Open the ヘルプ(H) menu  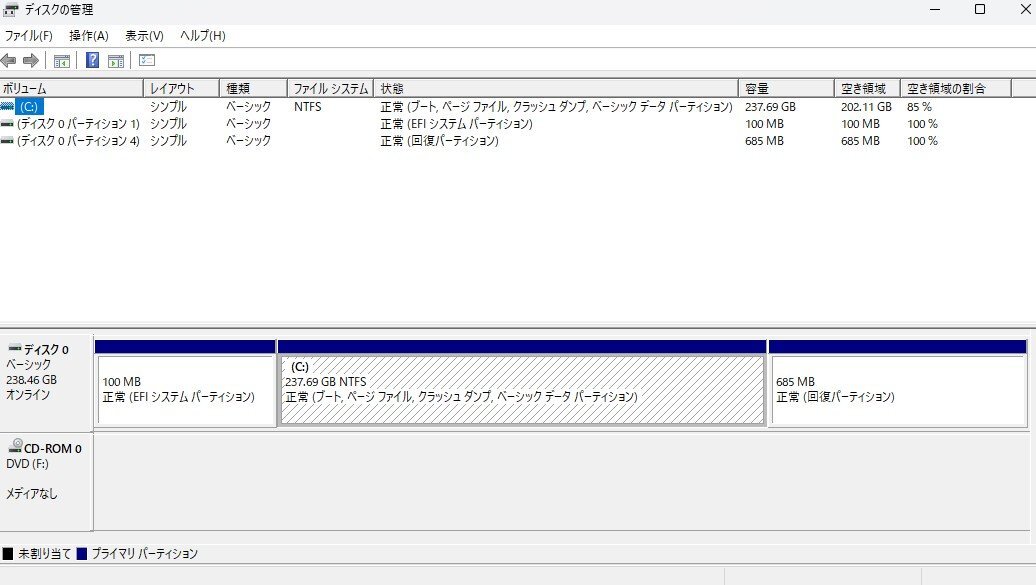203,36
